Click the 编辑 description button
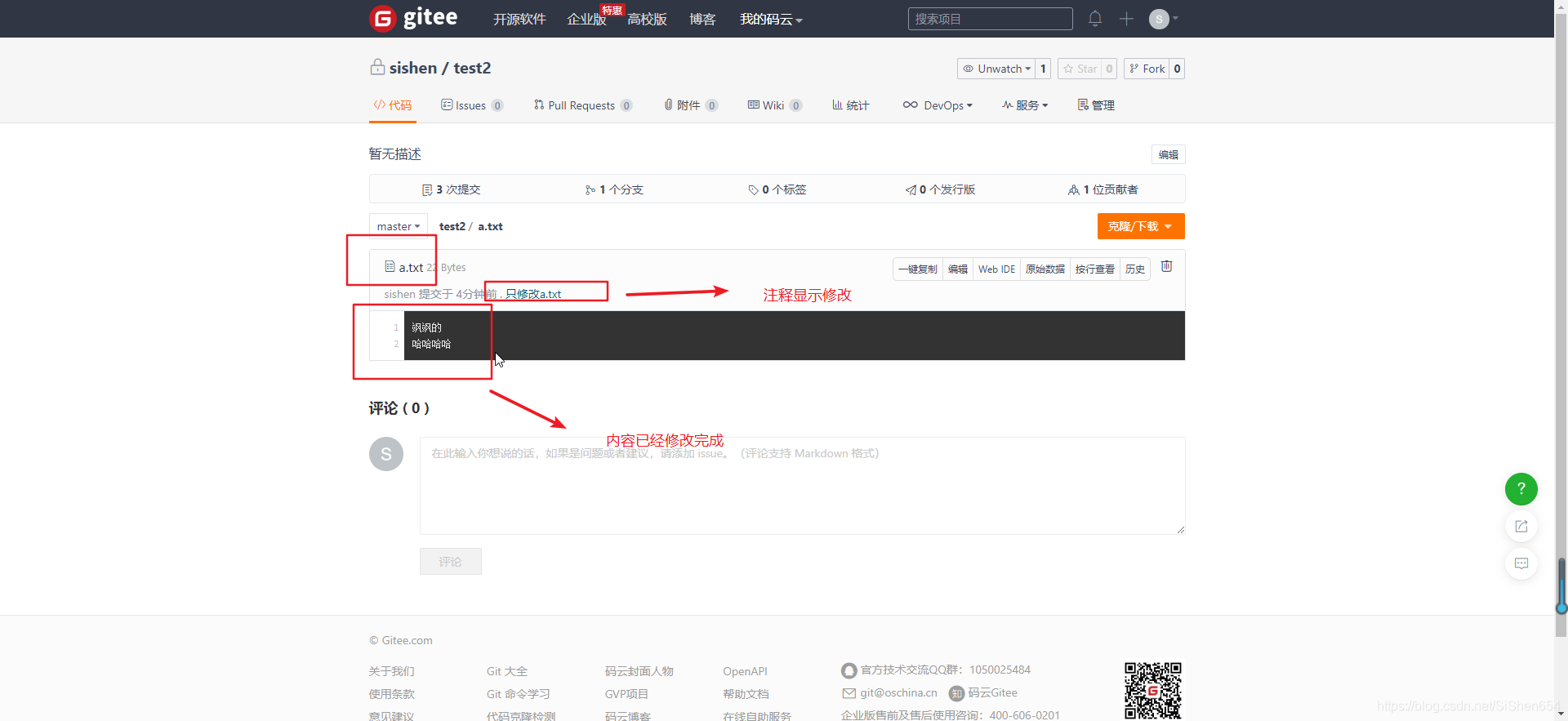Screen dimensions: 1568x721 coord(1168,154)
